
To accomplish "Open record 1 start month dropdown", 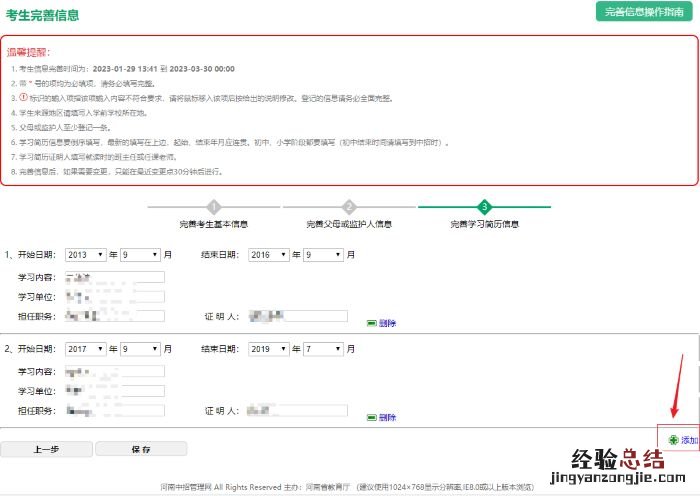I will tap(140, 255).
